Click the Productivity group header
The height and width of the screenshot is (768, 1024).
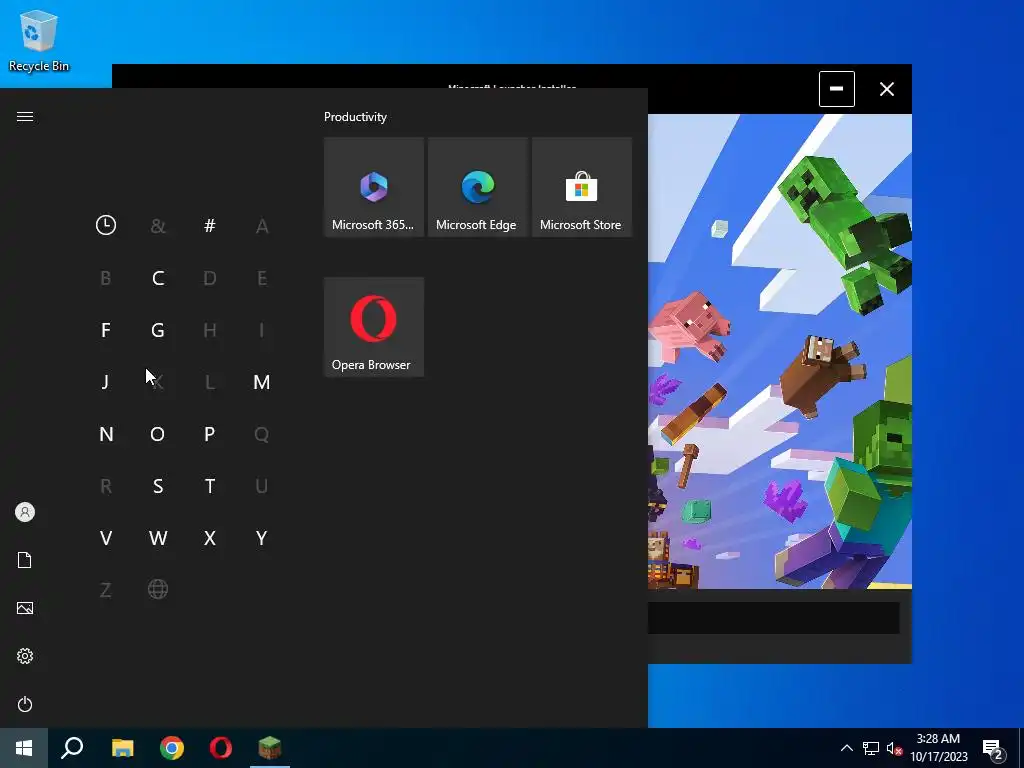(355, 117)
